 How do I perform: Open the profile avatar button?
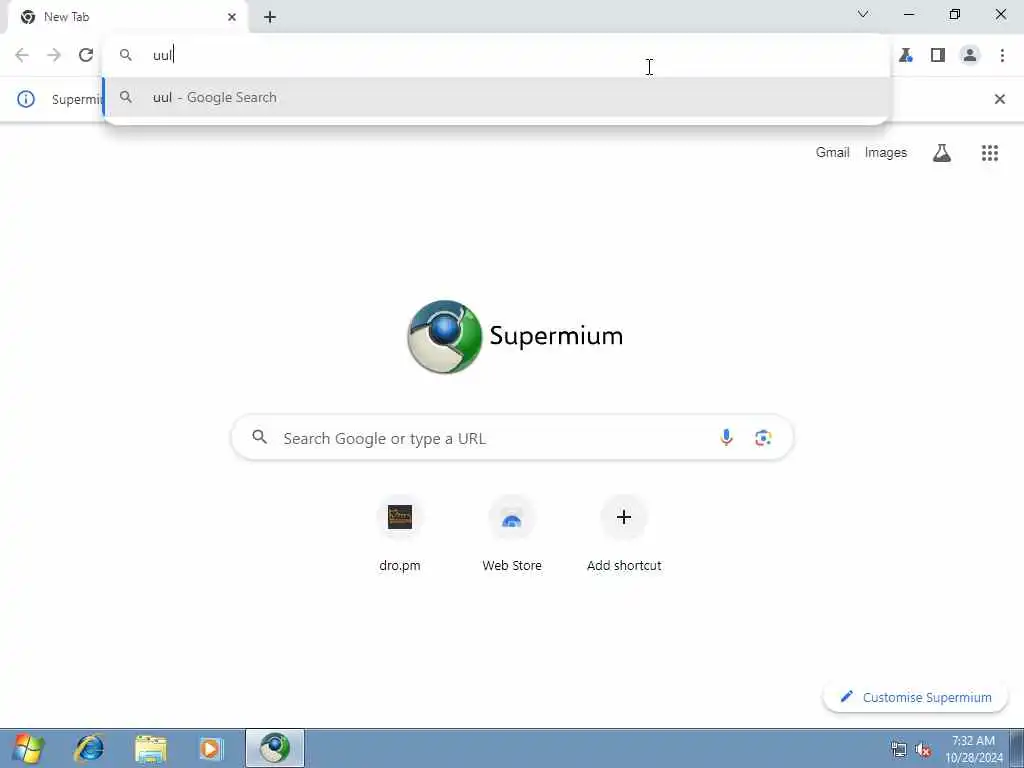click(970, 55)
